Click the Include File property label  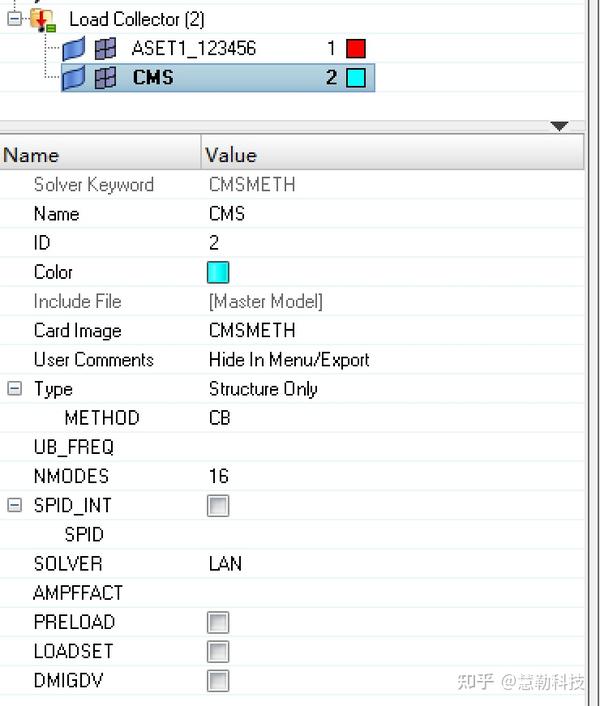tap(77, 301)
